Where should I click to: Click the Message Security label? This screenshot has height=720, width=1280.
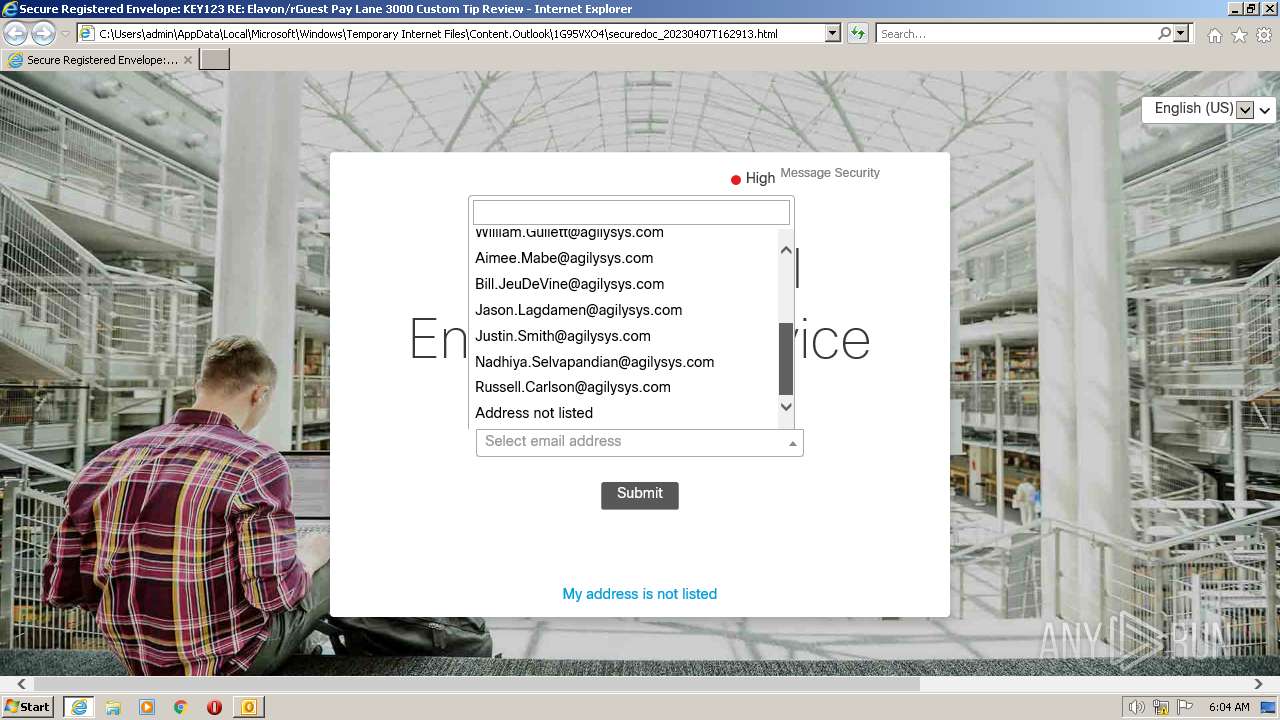[x=830, y=173]
